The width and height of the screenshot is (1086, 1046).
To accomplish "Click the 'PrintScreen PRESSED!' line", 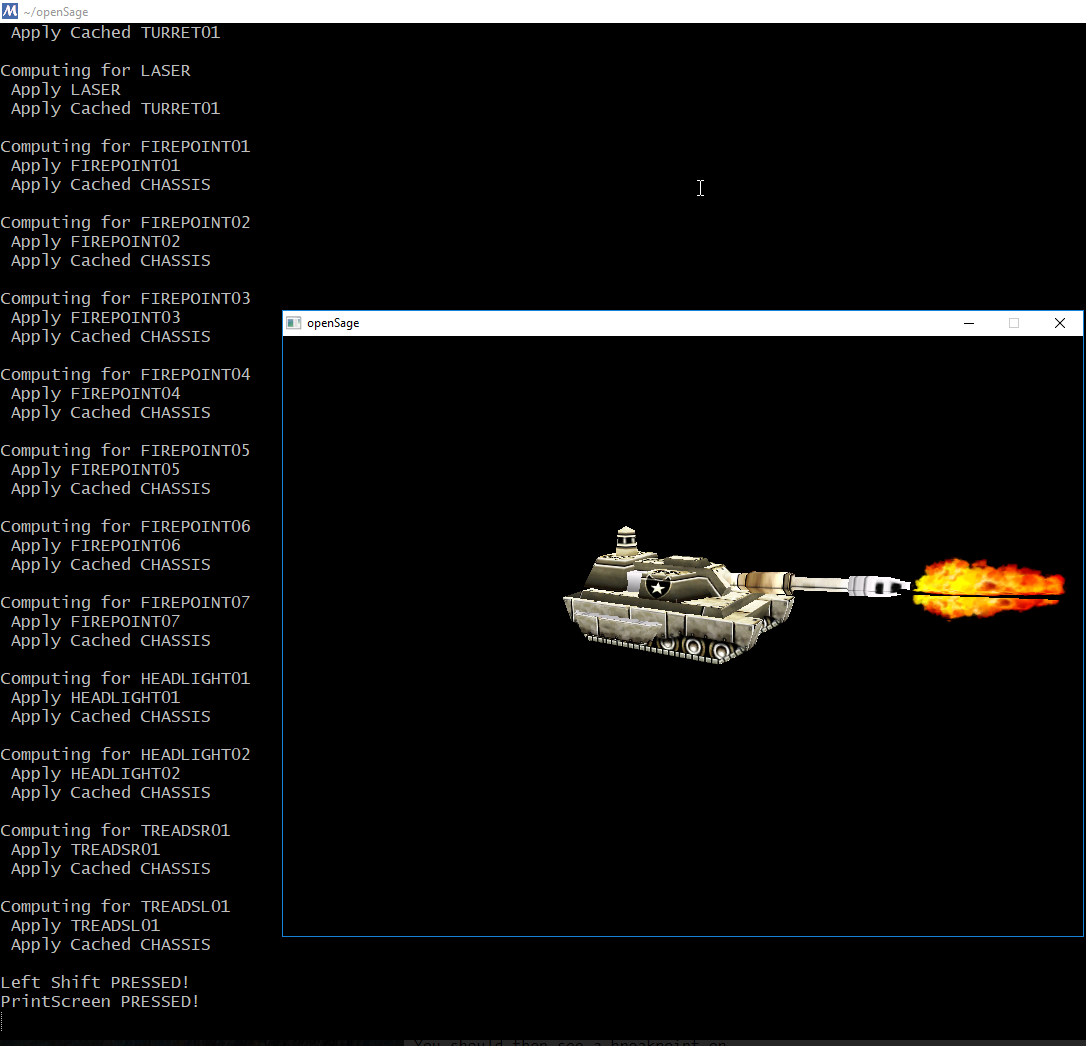I will (x=100, y=1002).
